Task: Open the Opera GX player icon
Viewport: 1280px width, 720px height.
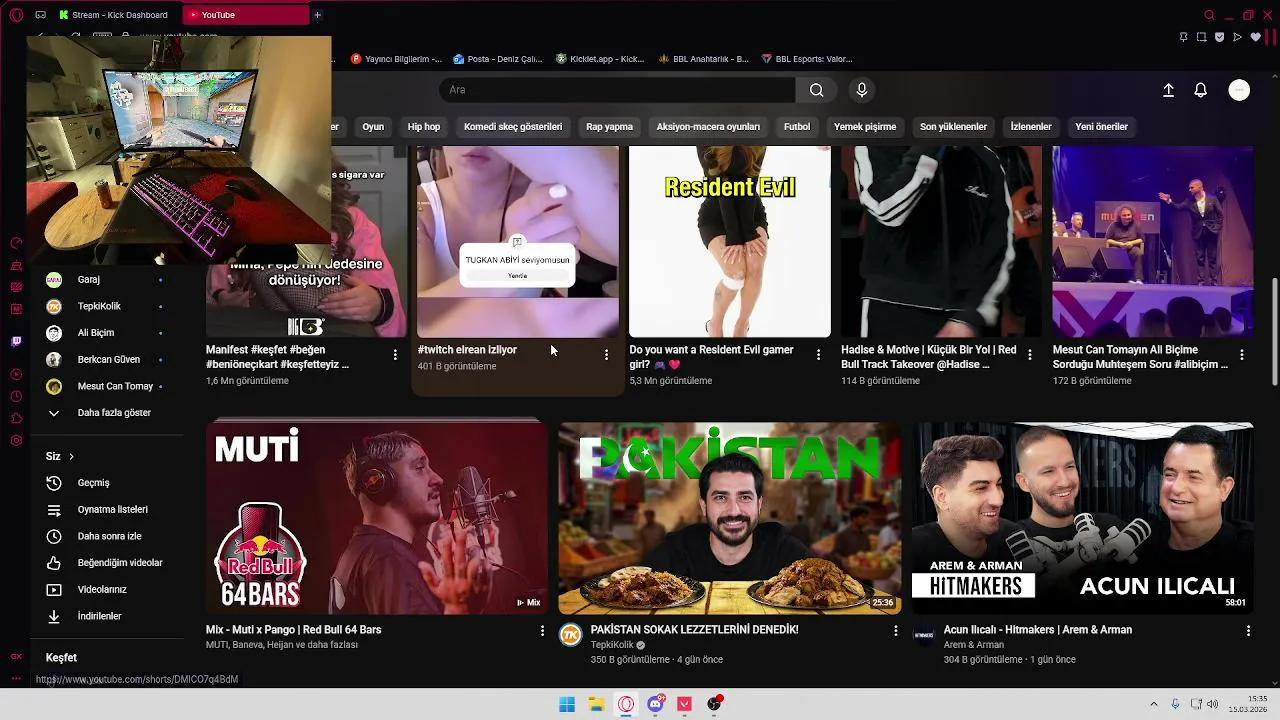Action: pyautogui.click(x=15, y=372)
